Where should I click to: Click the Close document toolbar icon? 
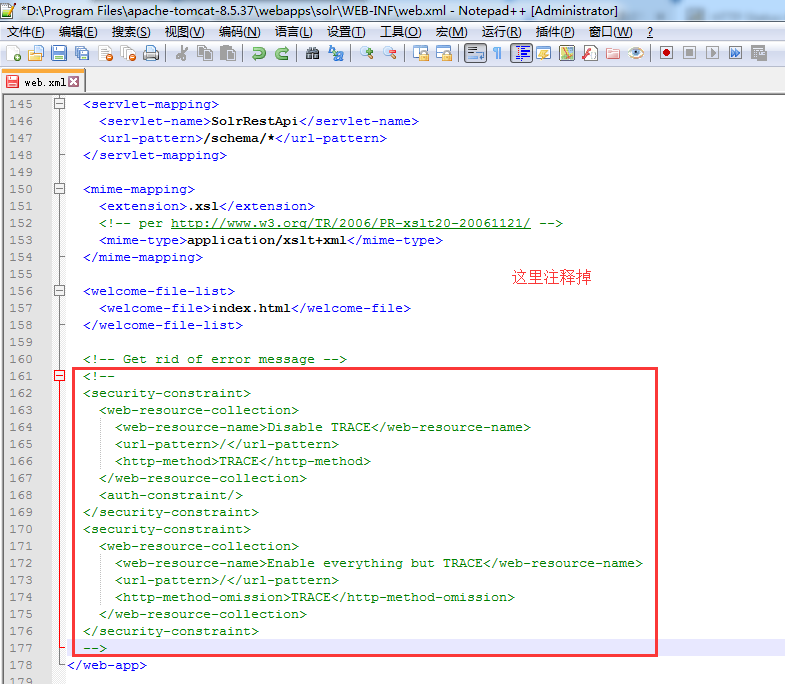click(x=105, y=53)
